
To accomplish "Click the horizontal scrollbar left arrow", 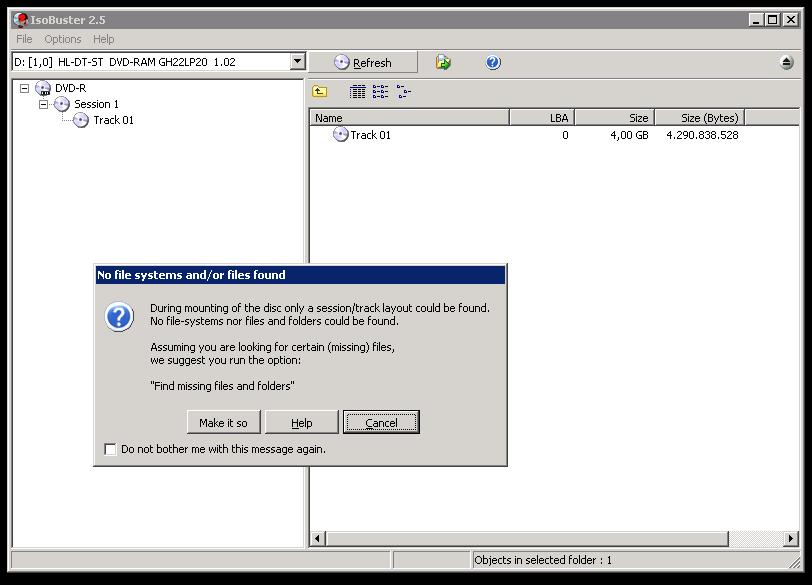I will tap(318, 538).
